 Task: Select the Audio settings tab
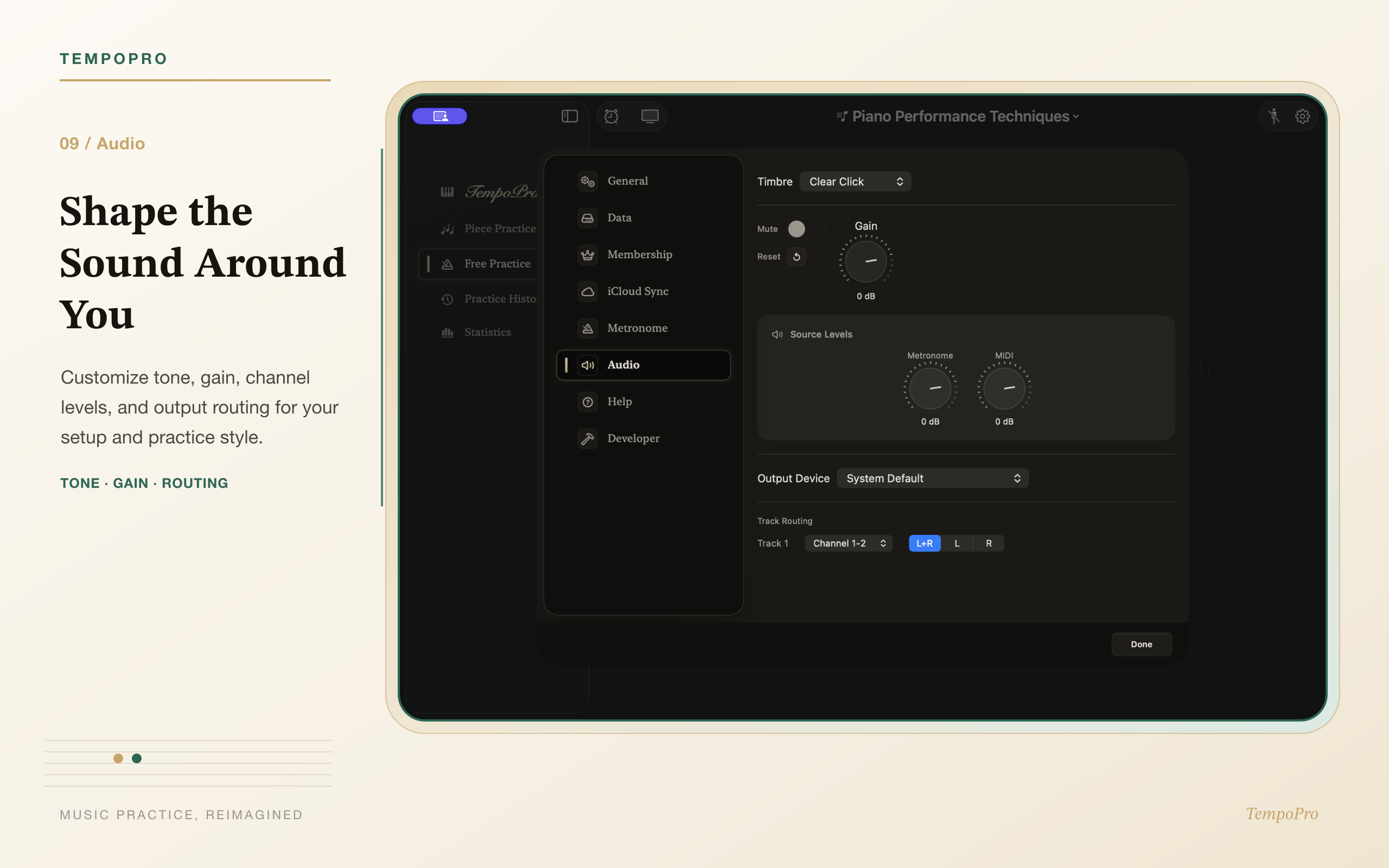coord(643,365)
